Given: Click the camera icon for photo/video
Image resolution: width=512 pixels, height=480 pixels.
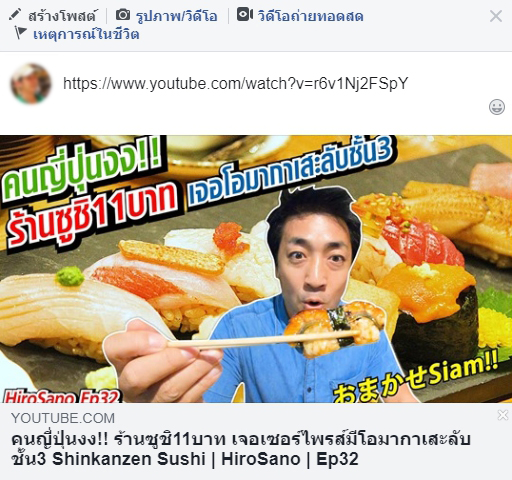Looking at the screenshot, I should [x=123, y=15].
